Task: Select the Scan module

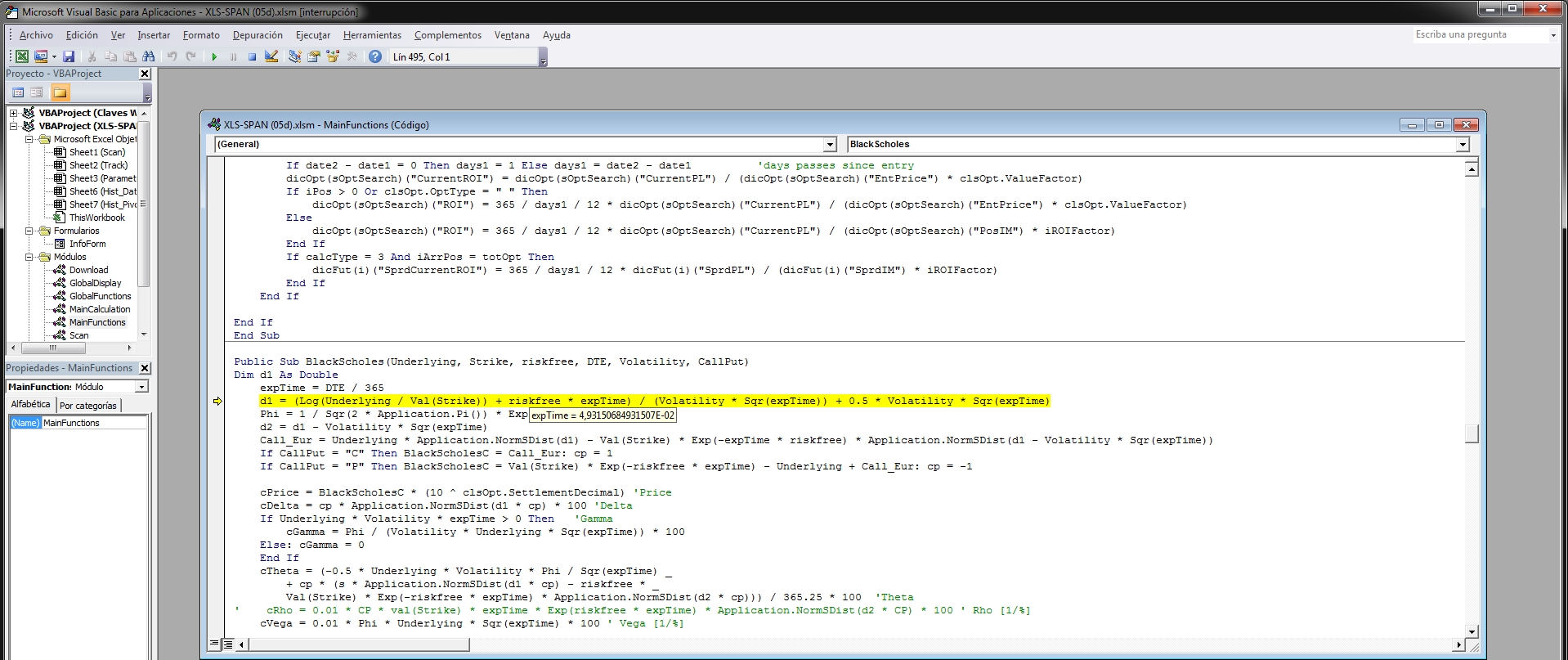Action: tap(78, 335)
